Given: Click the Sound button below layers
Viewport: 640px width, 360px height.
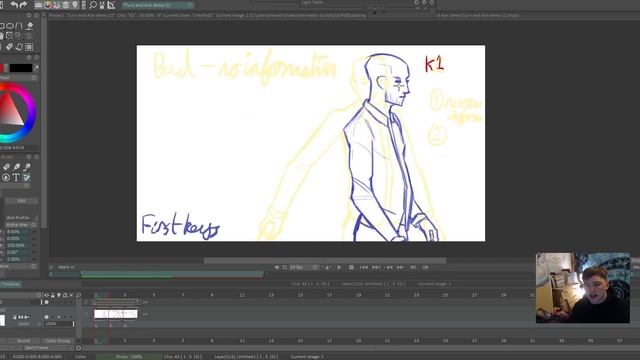Looking at the screenshot, I should pos(23,341).
